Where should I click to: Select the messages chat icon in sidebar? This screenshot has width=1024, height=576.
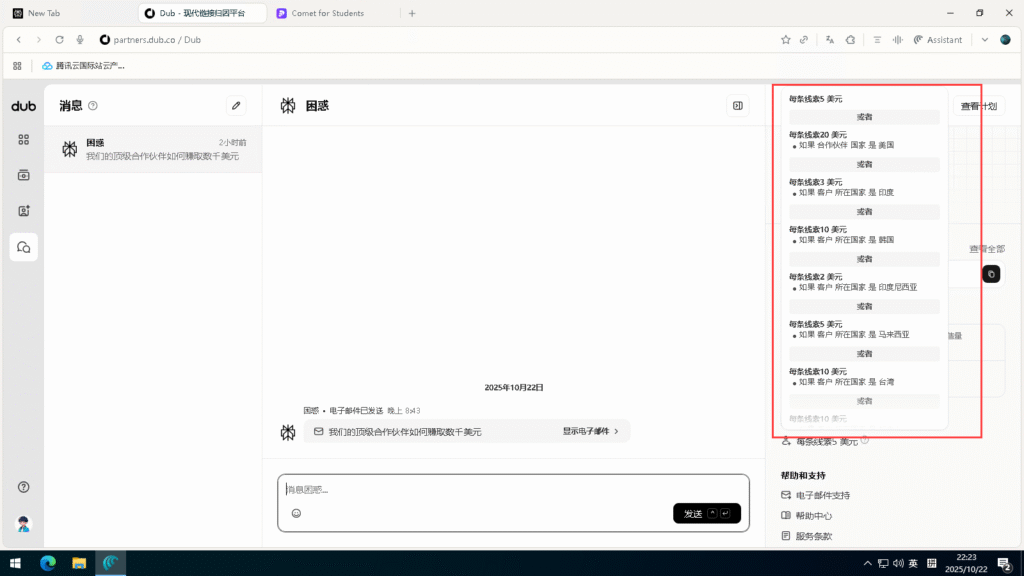point(24,247)
